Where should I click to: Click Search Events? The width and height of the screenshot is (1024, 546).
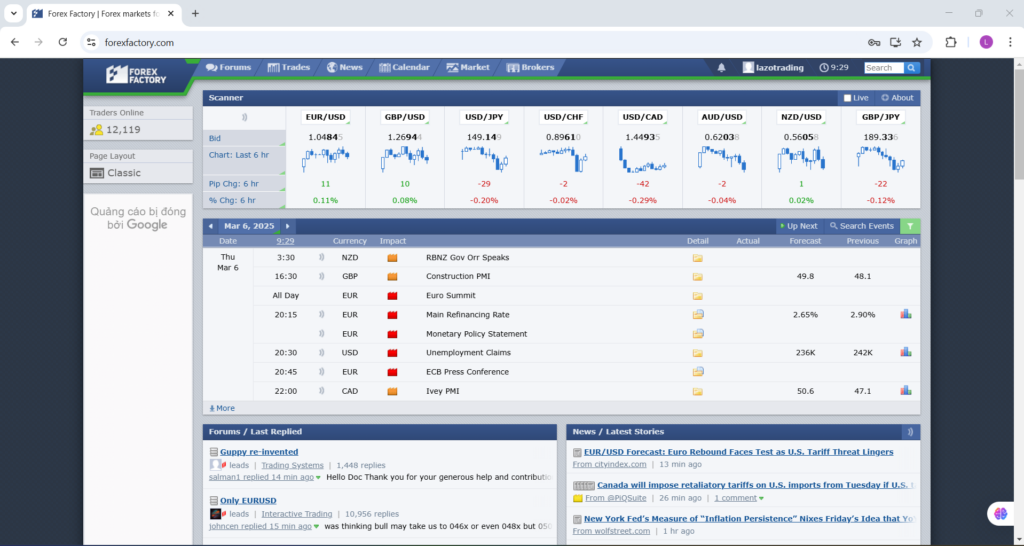(x=861, y=226)
